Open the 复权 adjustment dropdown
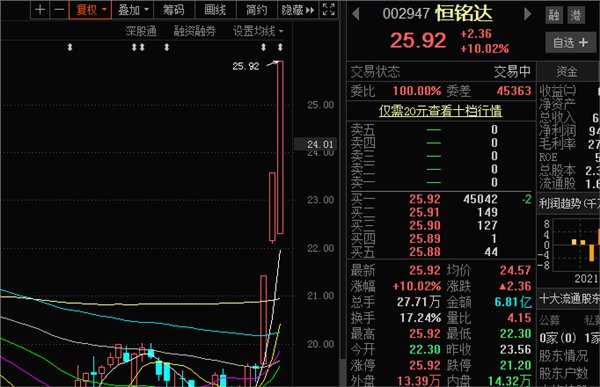The height and width of the screenshot is (387, 600). [x=90, y=10]
